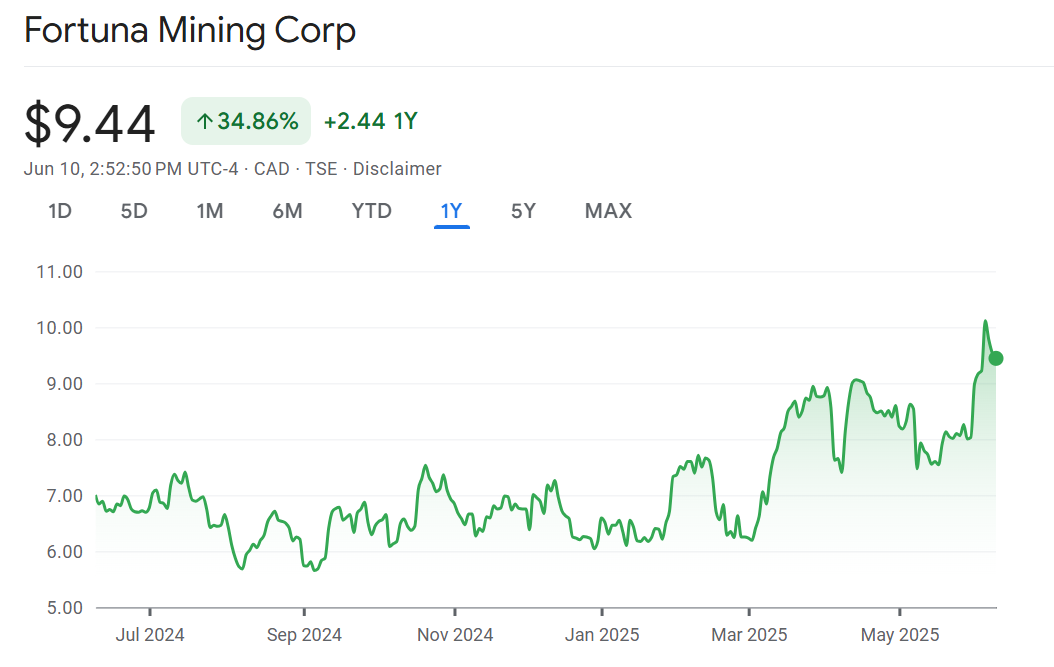The height and width of the screenshot is (667, 1054).
Task: Open the 6M chart view
Action: (287, 211)
